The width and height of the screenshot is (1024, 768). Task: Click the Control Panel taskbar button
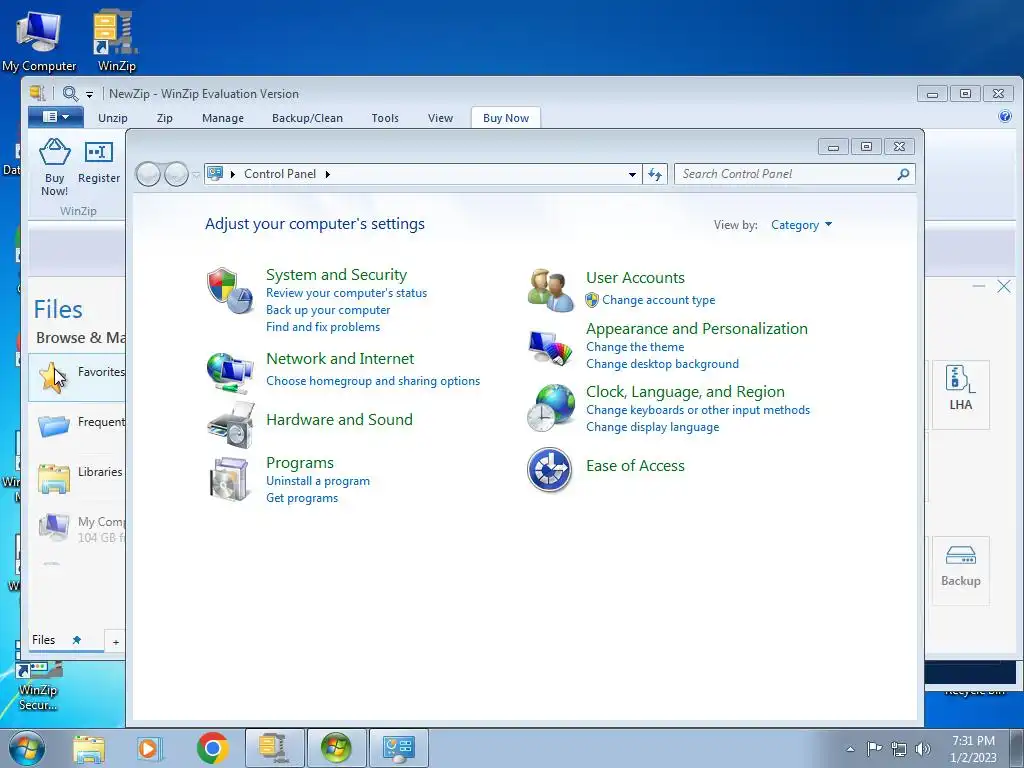click(x=399, y=748)
